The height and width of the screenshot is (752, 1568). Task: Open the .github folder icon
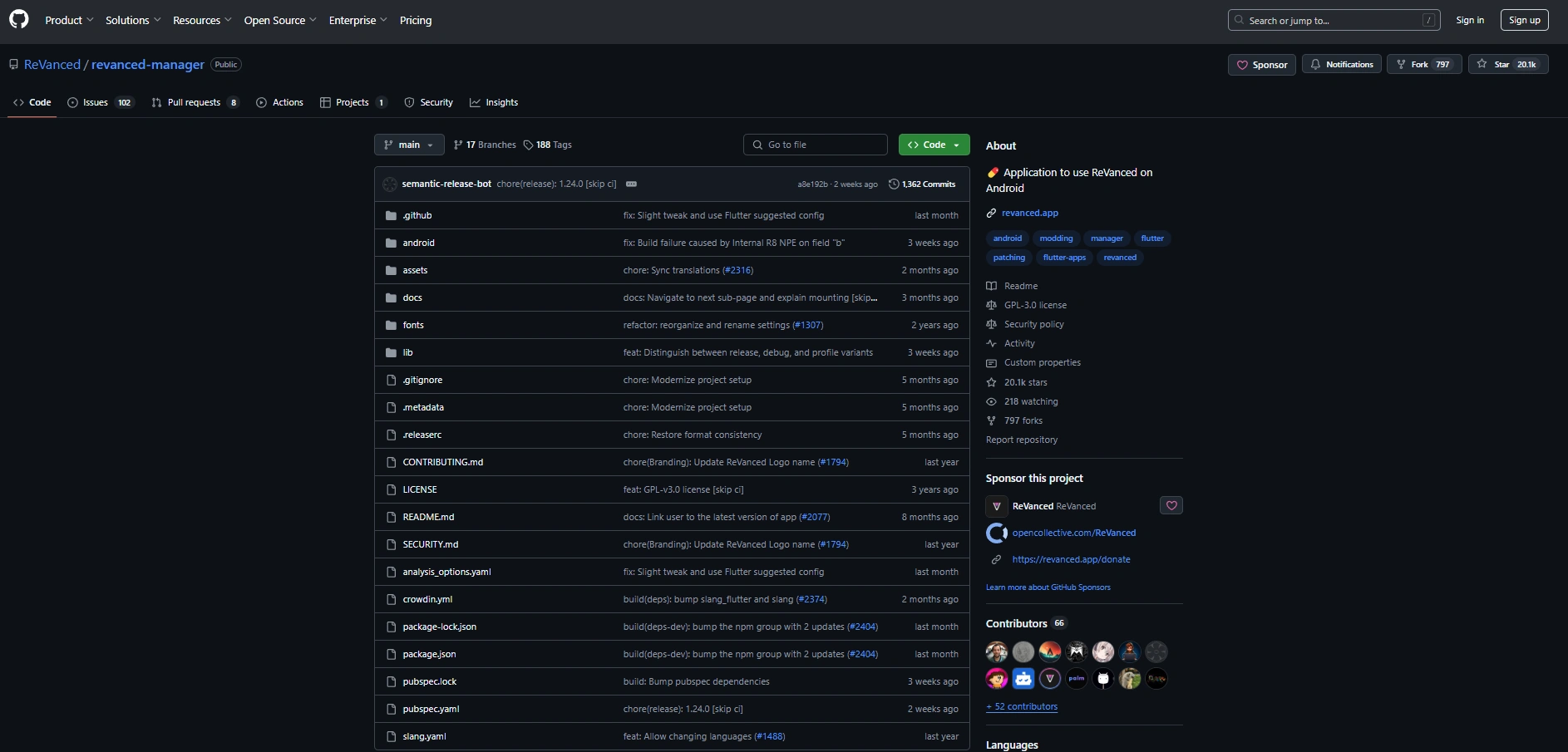(391, 215)
